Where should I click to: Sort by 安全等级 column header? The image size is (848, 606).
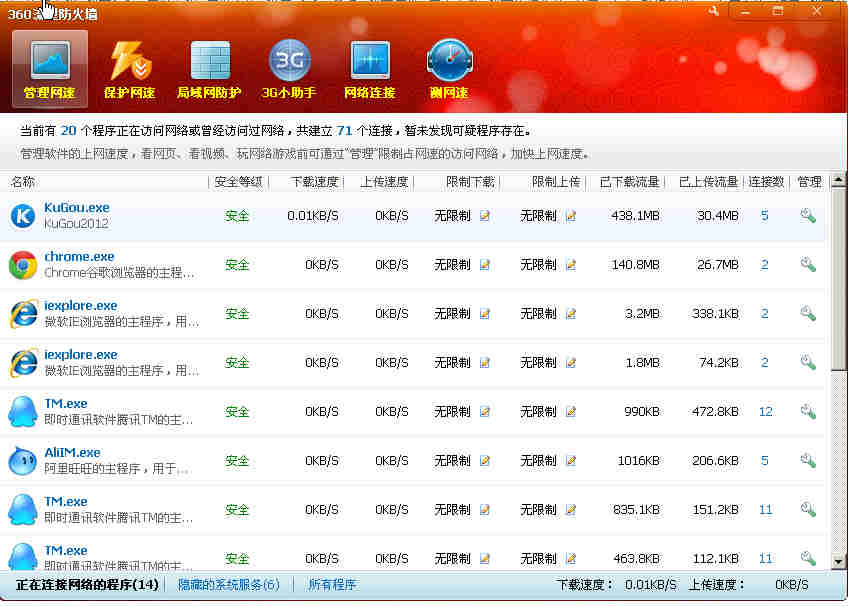pyautogui.click(x=238, y=182)
